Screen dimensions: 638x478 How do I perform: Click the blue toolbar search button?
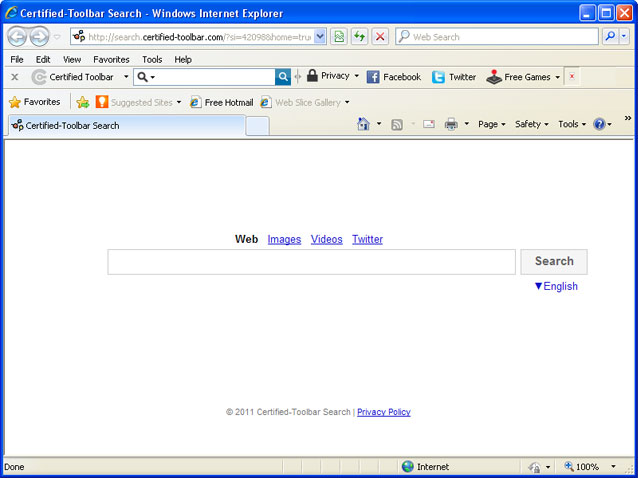pos(283,77)
